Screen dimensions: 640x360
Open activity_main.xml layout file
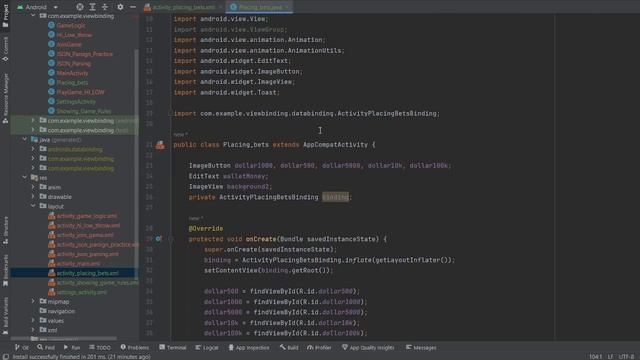coord(78,264)
